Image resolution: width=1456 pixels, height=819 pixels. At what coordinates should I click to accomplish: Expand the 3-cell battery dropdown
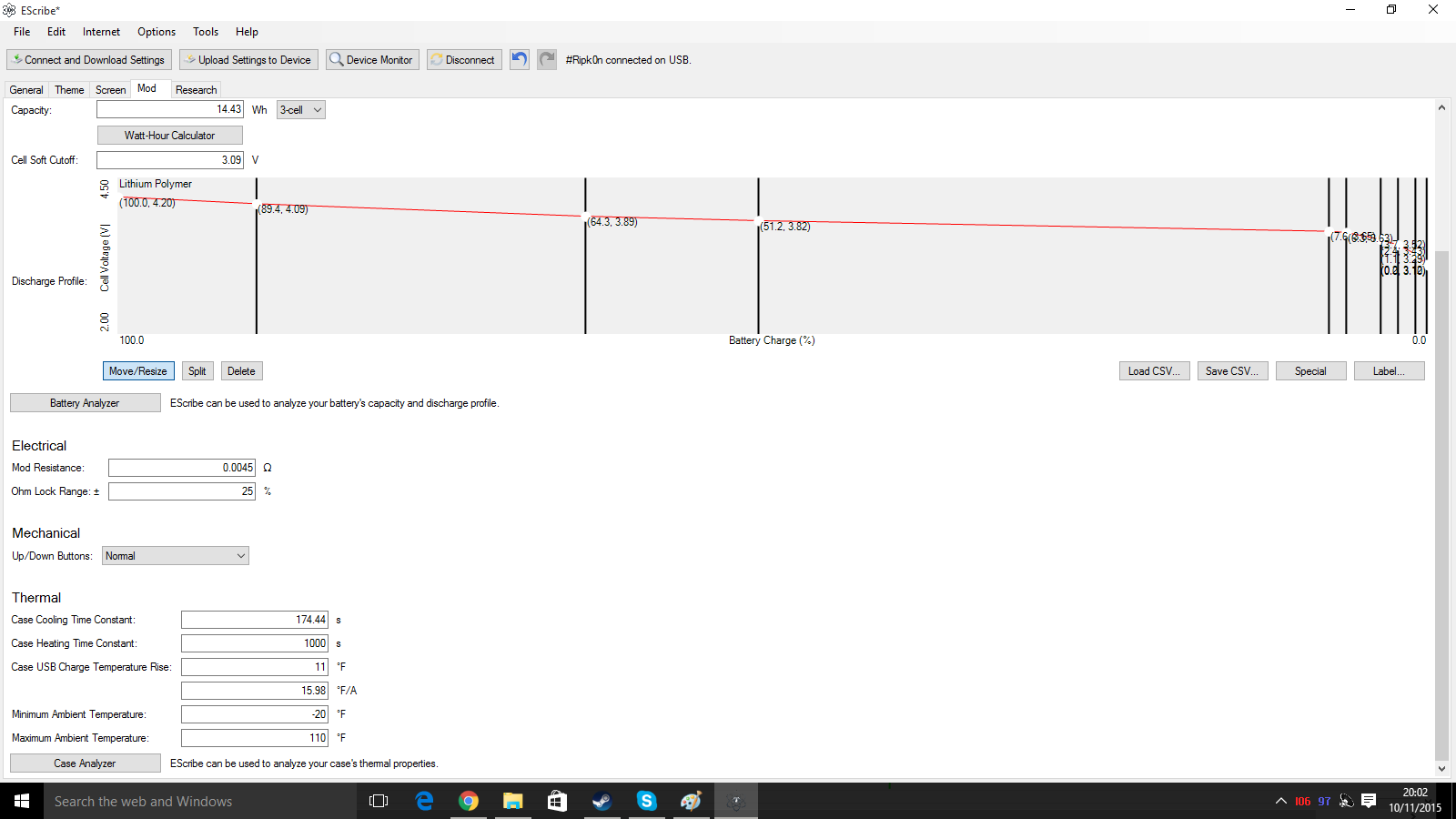coord(301,110)
